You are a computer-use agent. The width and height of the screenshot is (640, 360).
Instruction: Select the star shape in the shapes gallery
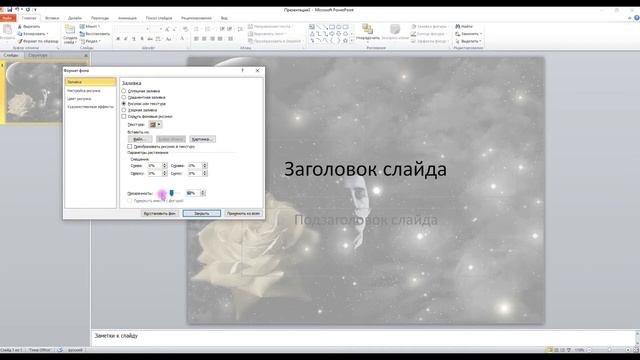tap(345, 41)
